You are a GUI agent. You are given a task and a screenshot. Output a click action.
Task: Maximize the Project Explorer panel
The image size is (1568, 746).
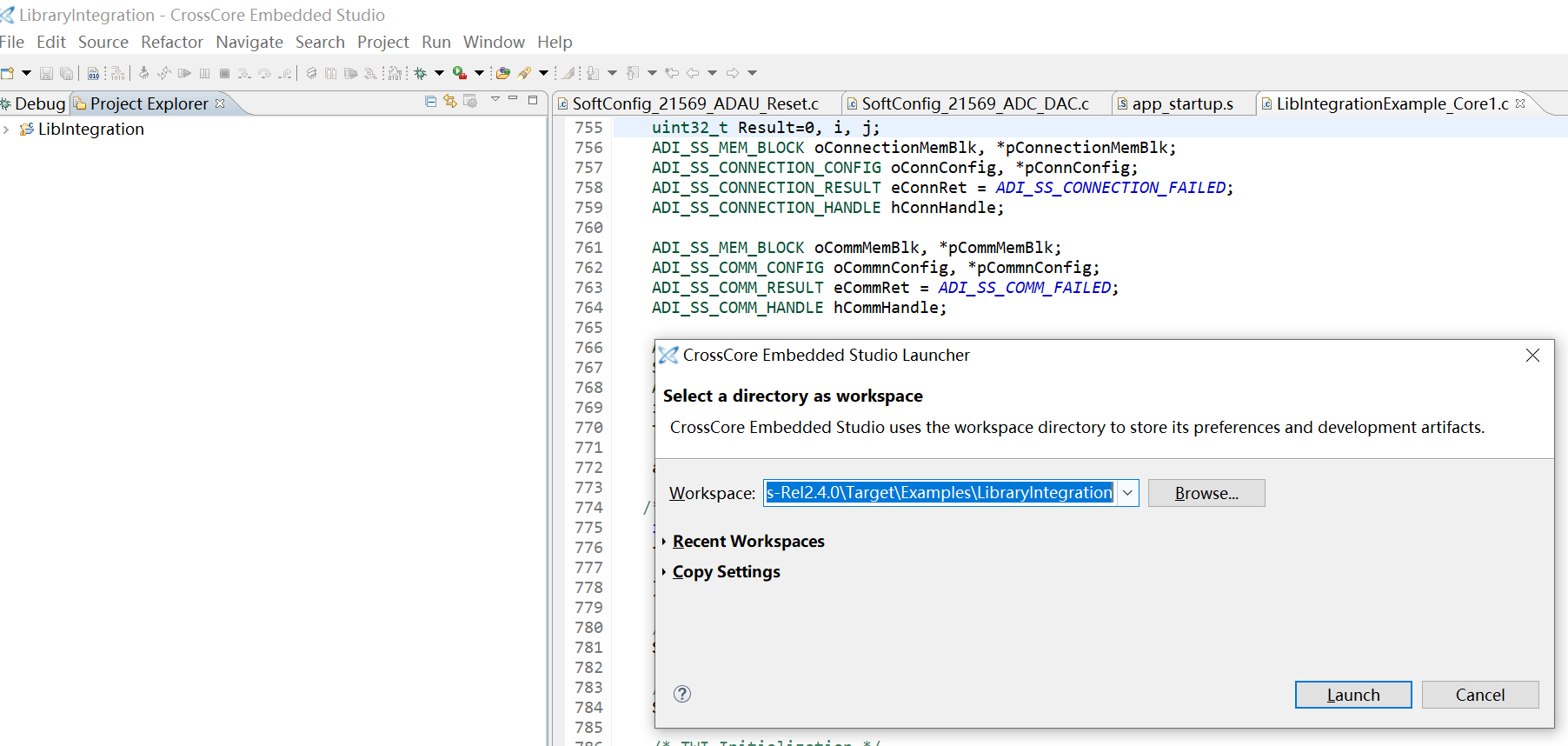pos(533,100)
